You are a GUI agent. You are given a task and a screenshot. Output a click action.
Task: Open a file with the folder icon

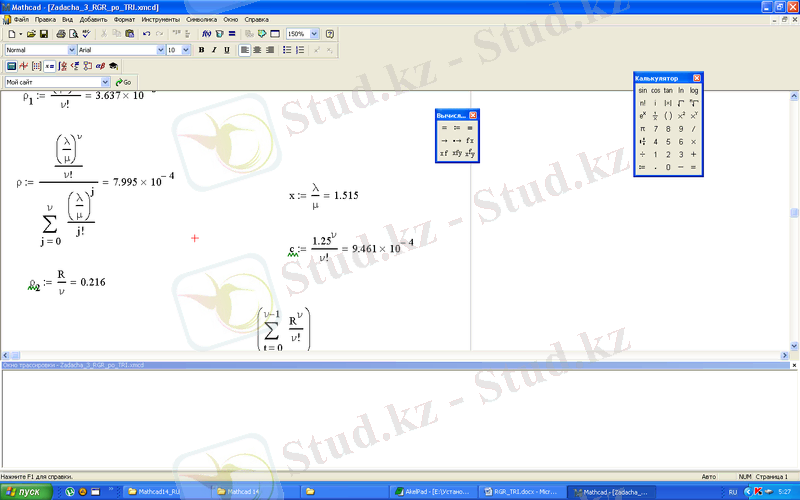[31, 34]
